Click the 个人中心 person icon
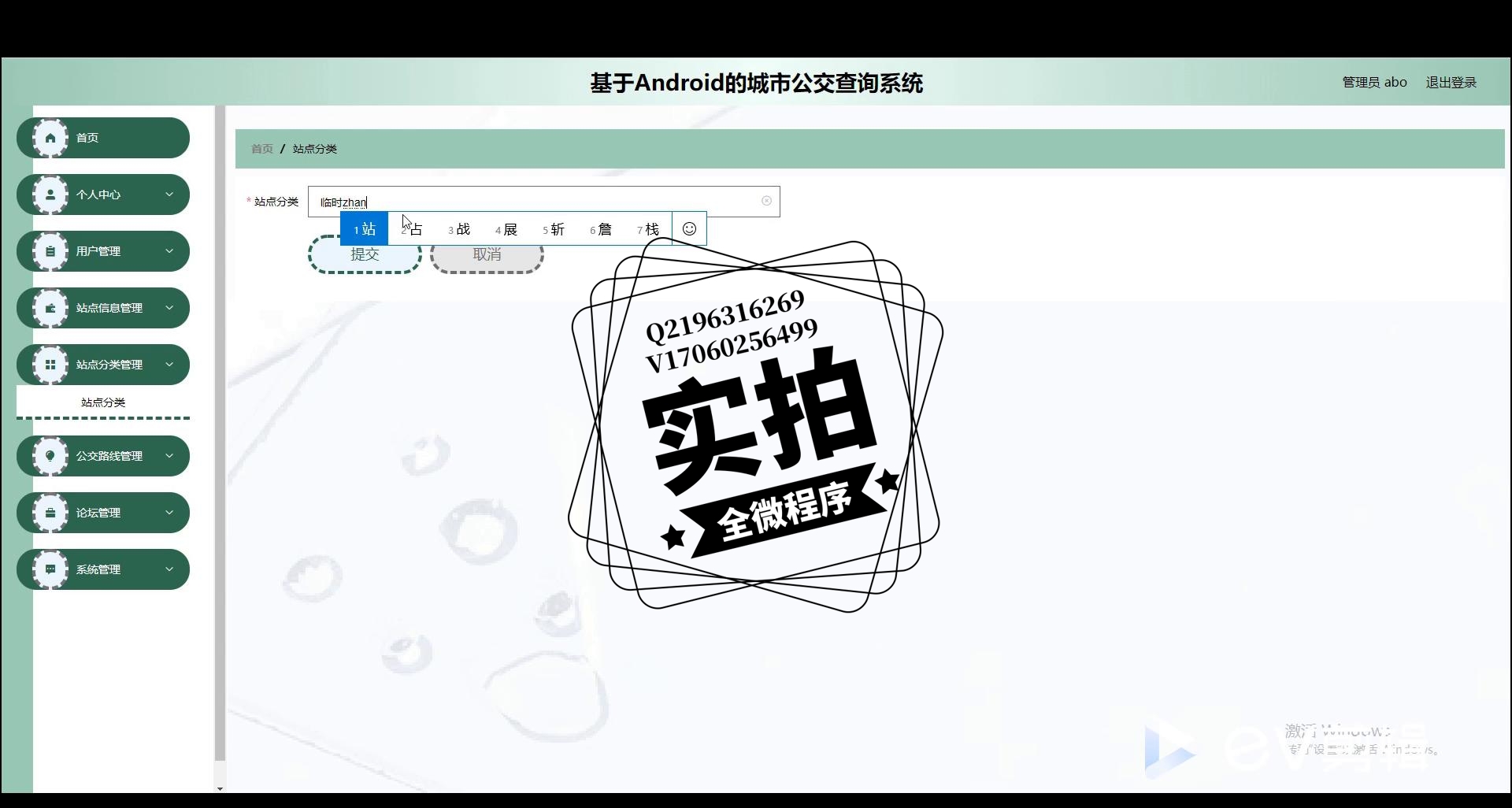Viewport: 1512px width, 808px height. [x=50, y=195]
